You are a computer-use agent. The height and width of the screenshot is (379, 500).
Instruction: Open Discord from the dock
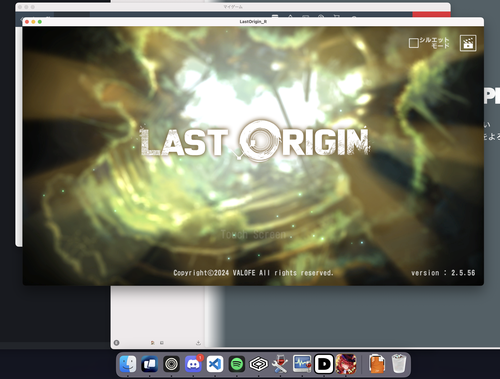click(x=193, y=364)
